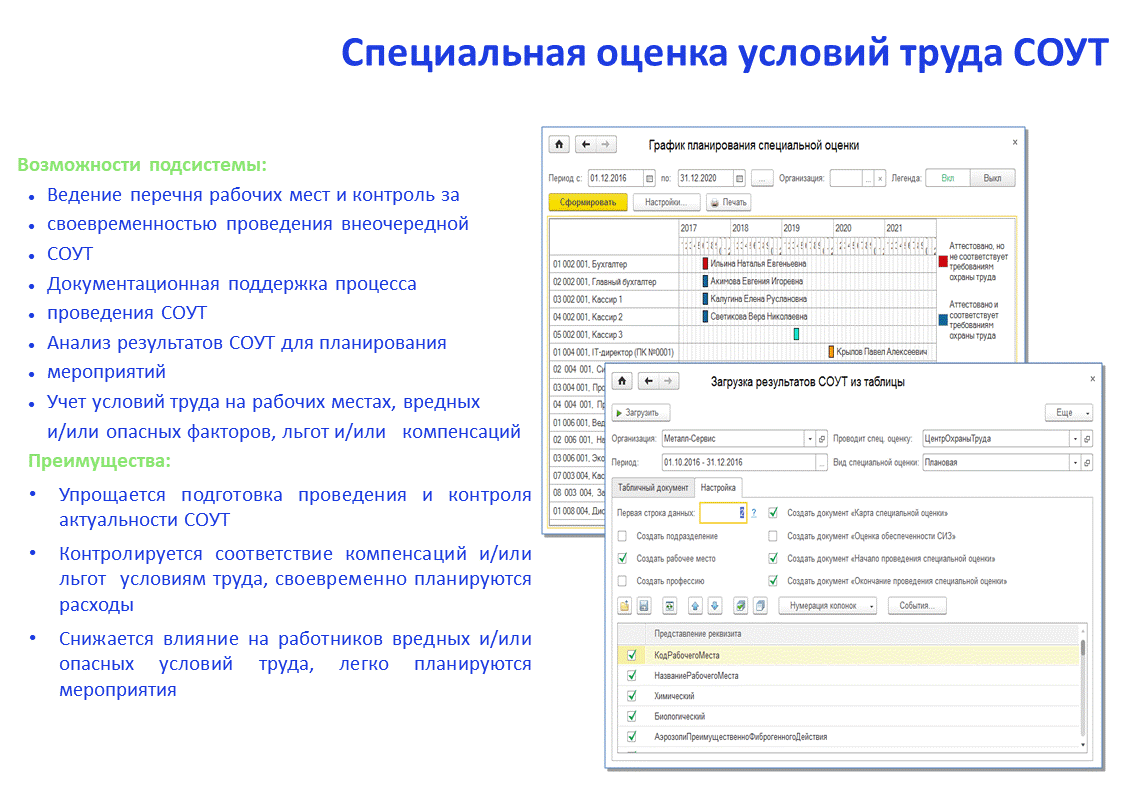Image resolution: width=1123 pixels, height=794 pixels.
Task: Toggle Создать подразделение checkbox
Action: click(x=622, y=536)
